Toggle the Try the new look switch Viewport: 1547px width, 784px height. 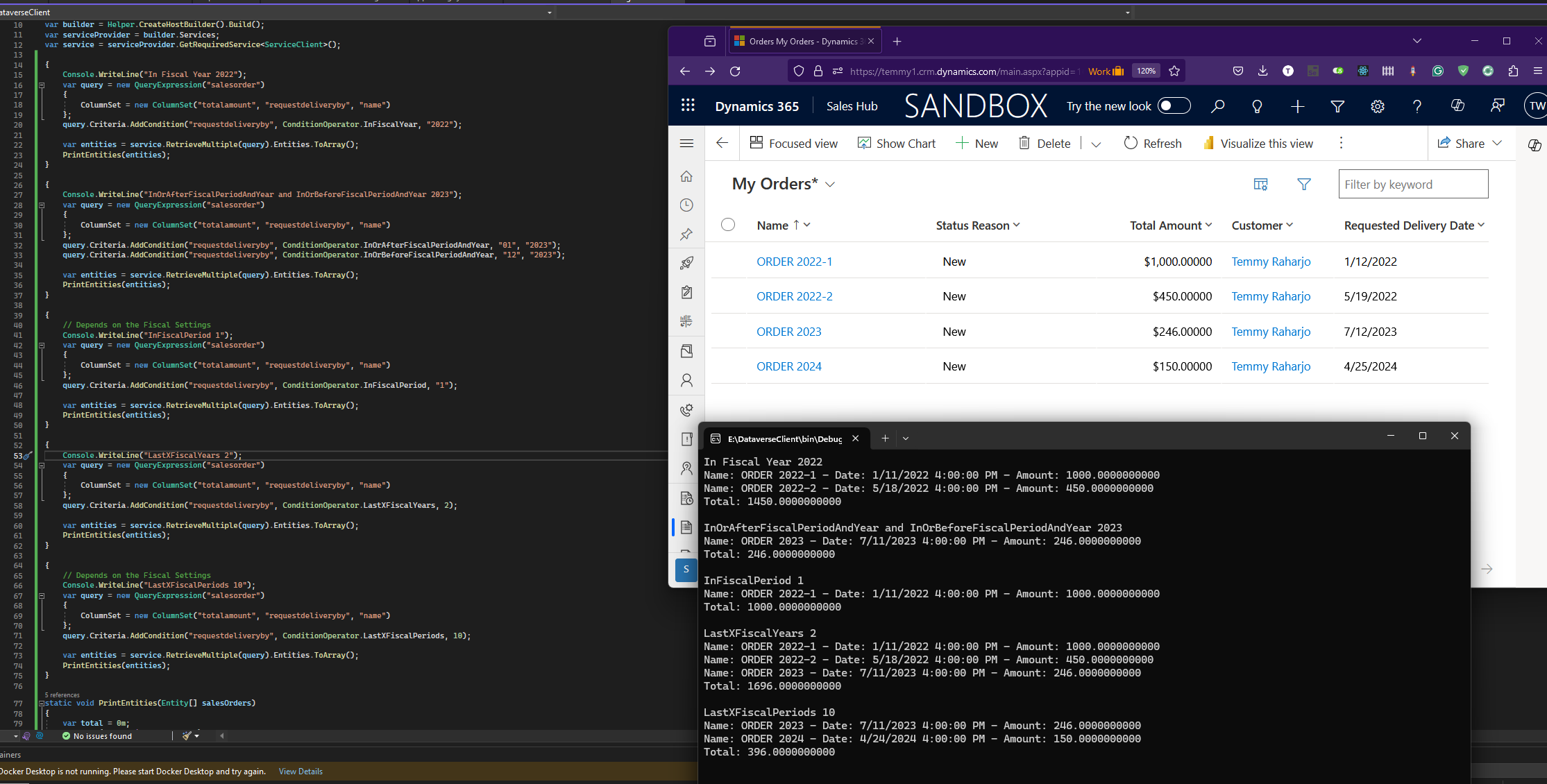point(1174,105)
